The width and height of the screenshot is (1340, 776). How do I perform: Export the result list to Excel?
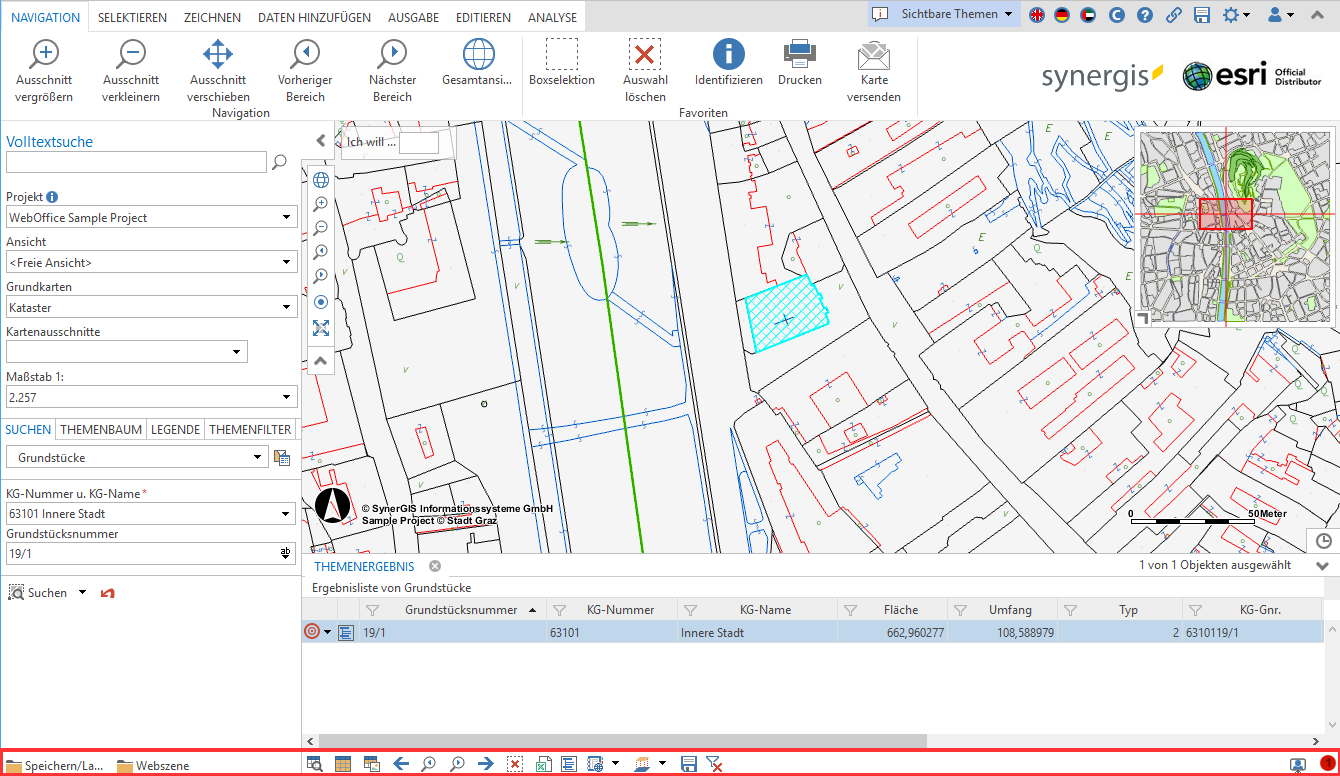click(543, 763)
